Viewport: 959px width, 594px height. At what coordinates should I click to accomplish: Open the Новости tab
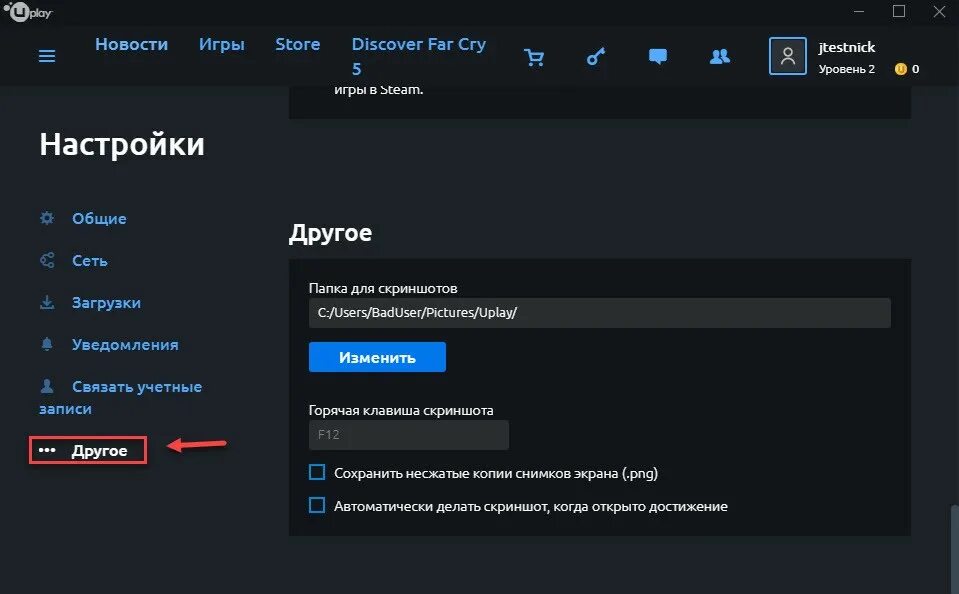[131, 44]
